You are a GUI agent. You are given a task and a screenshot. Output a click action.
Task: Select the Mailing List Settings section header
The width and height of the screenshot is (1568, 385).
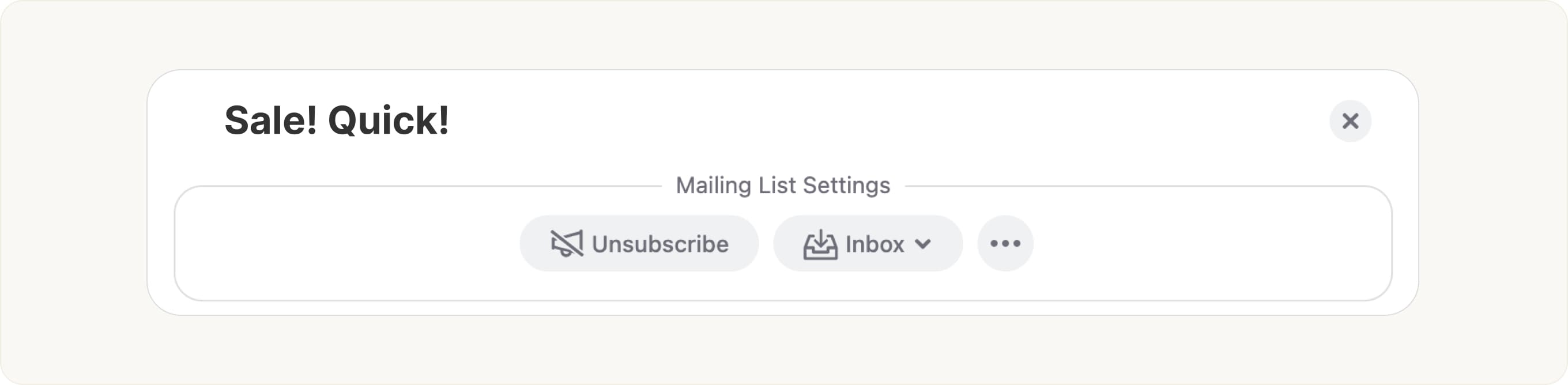pos(784,186)
